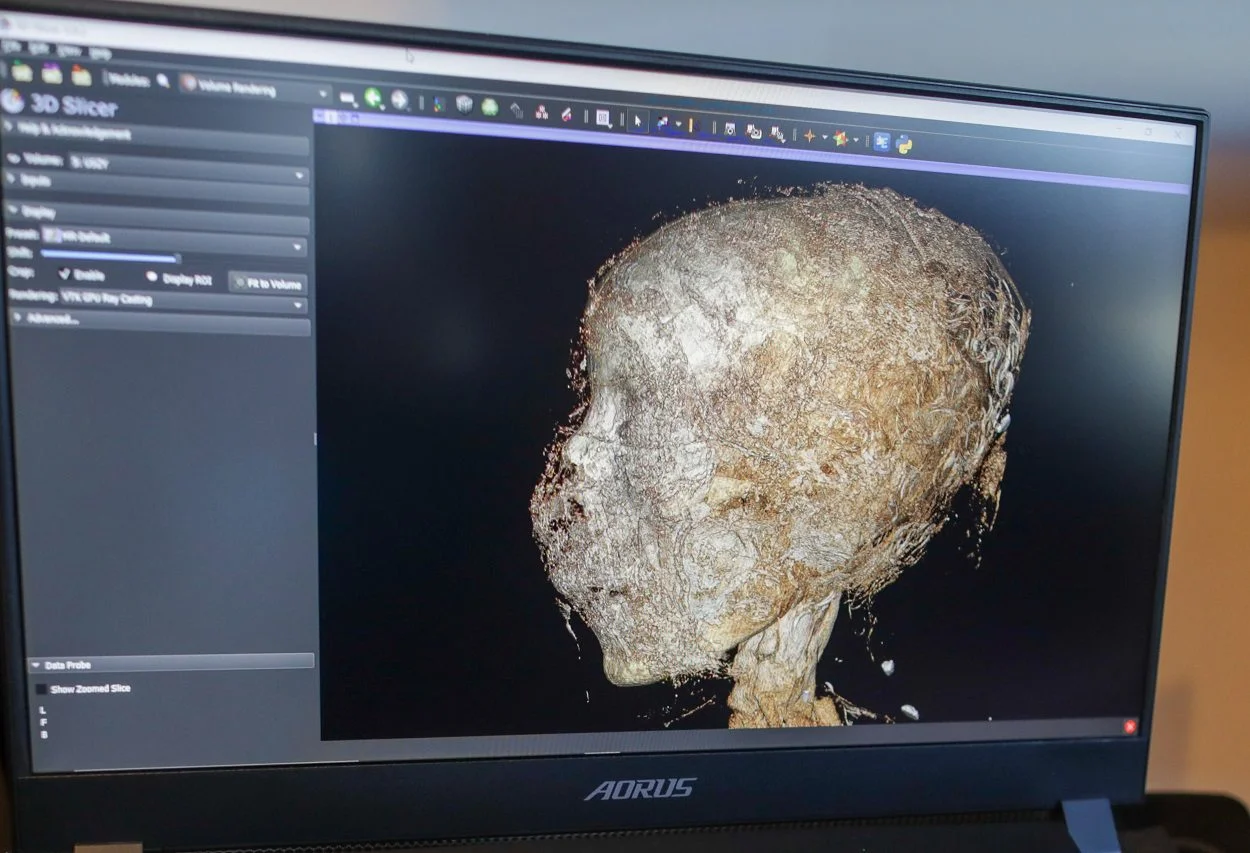This screenshot has height=853, width=1250.
Task: Click the crosshair toolbar icon
Action: pyautogui.click(x=810, y=134)
